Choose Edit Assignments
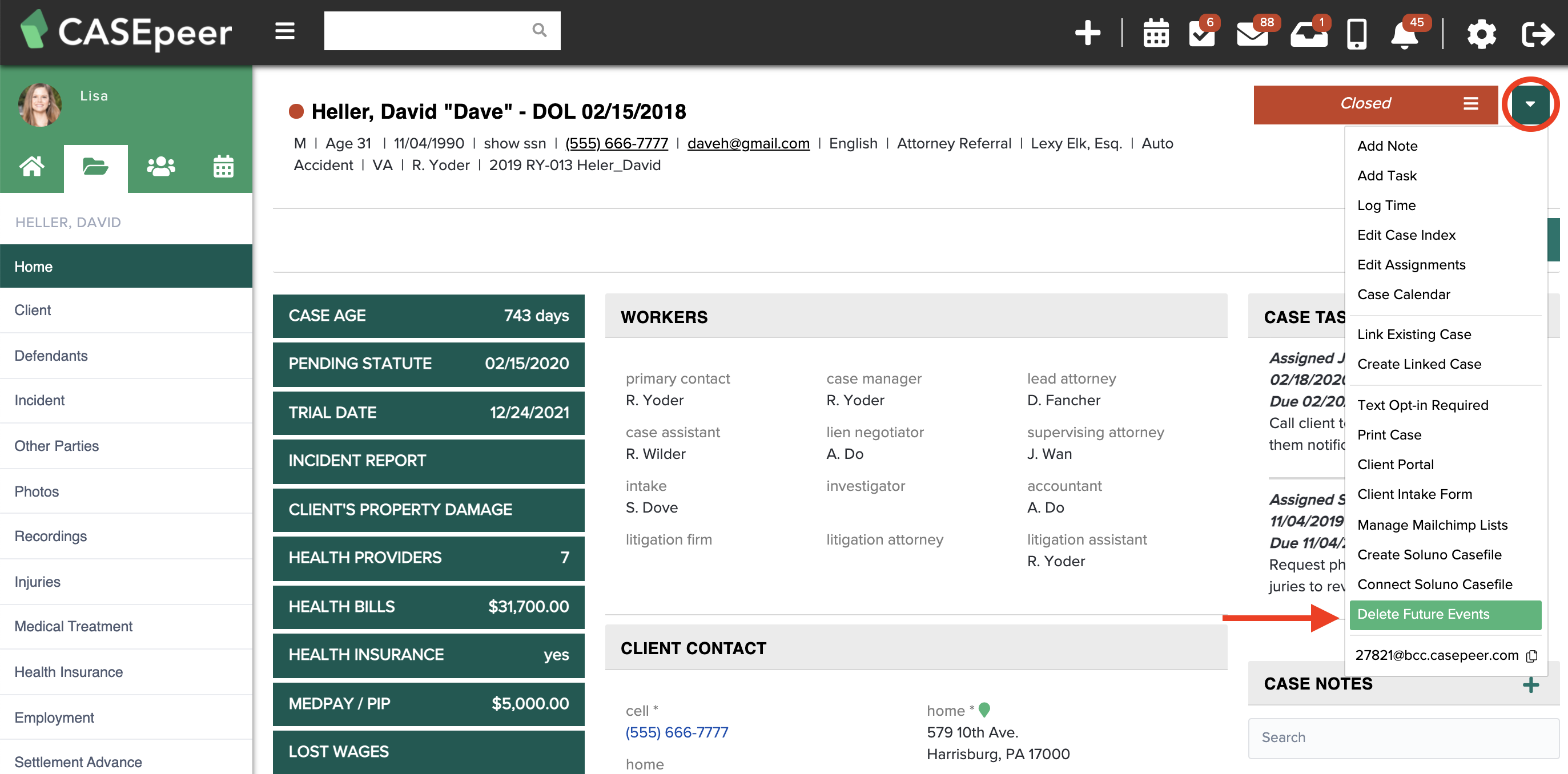1568x774 pixels. click(x=1411, y=265)
